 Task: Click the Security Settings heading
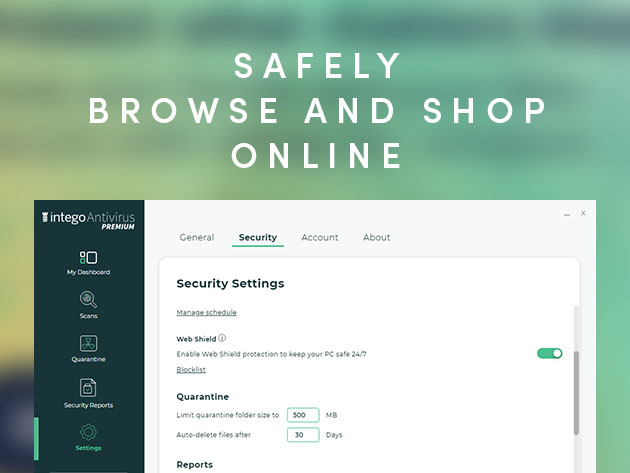pos(230,283)
